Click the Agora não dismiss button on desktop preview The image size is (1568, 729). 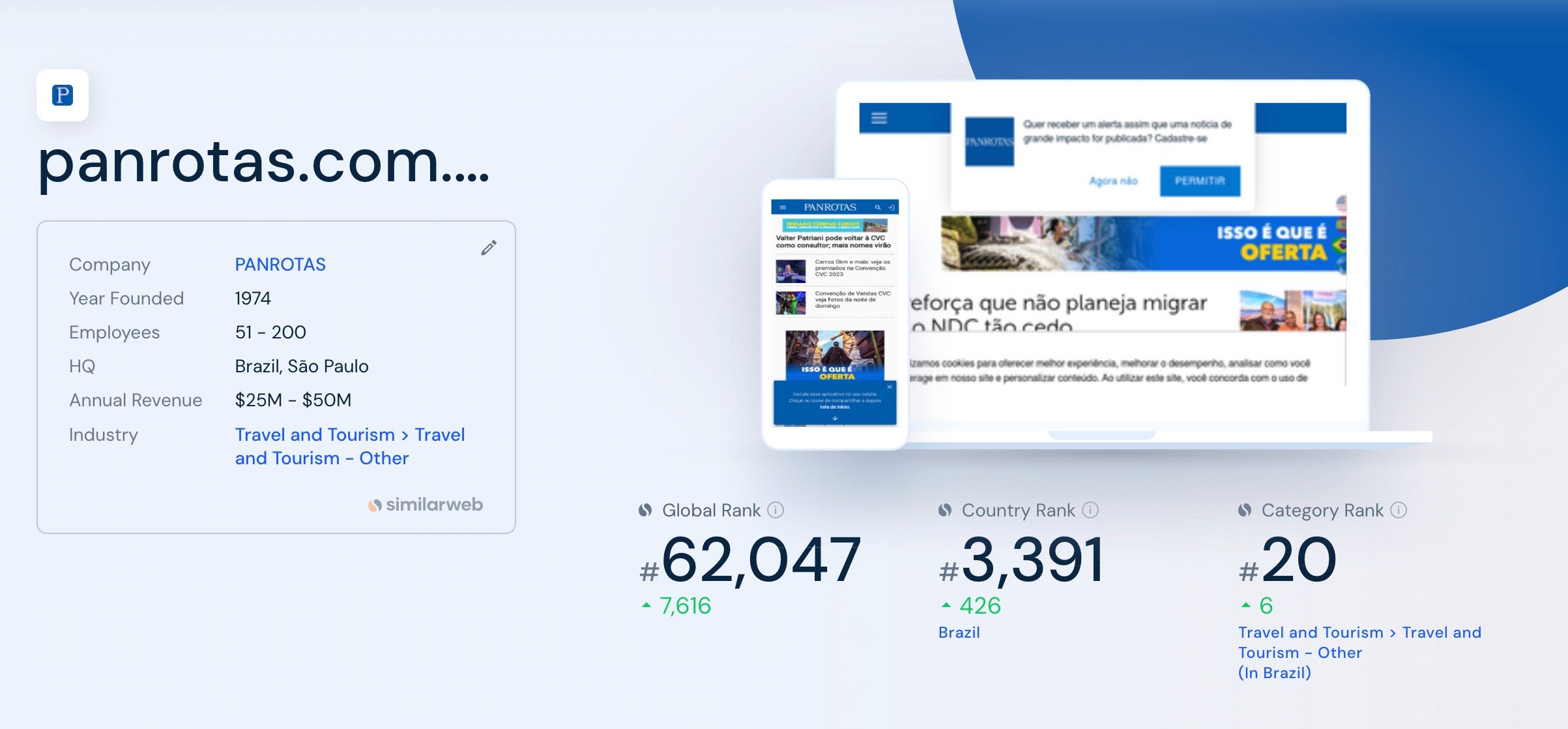point(1112,181)
